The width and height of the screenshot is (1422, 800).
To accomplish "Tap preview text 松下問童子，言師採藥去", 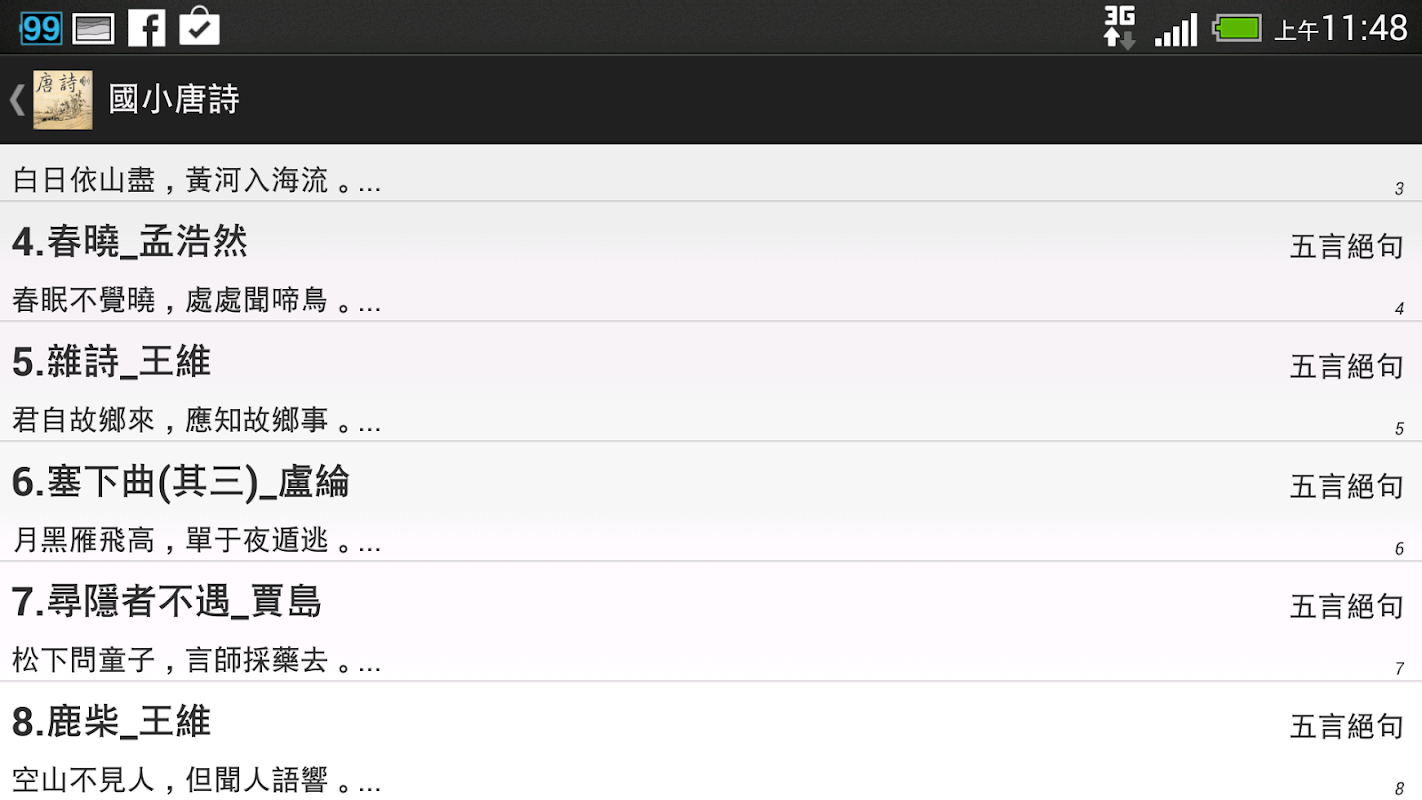I will coord(196,661).
